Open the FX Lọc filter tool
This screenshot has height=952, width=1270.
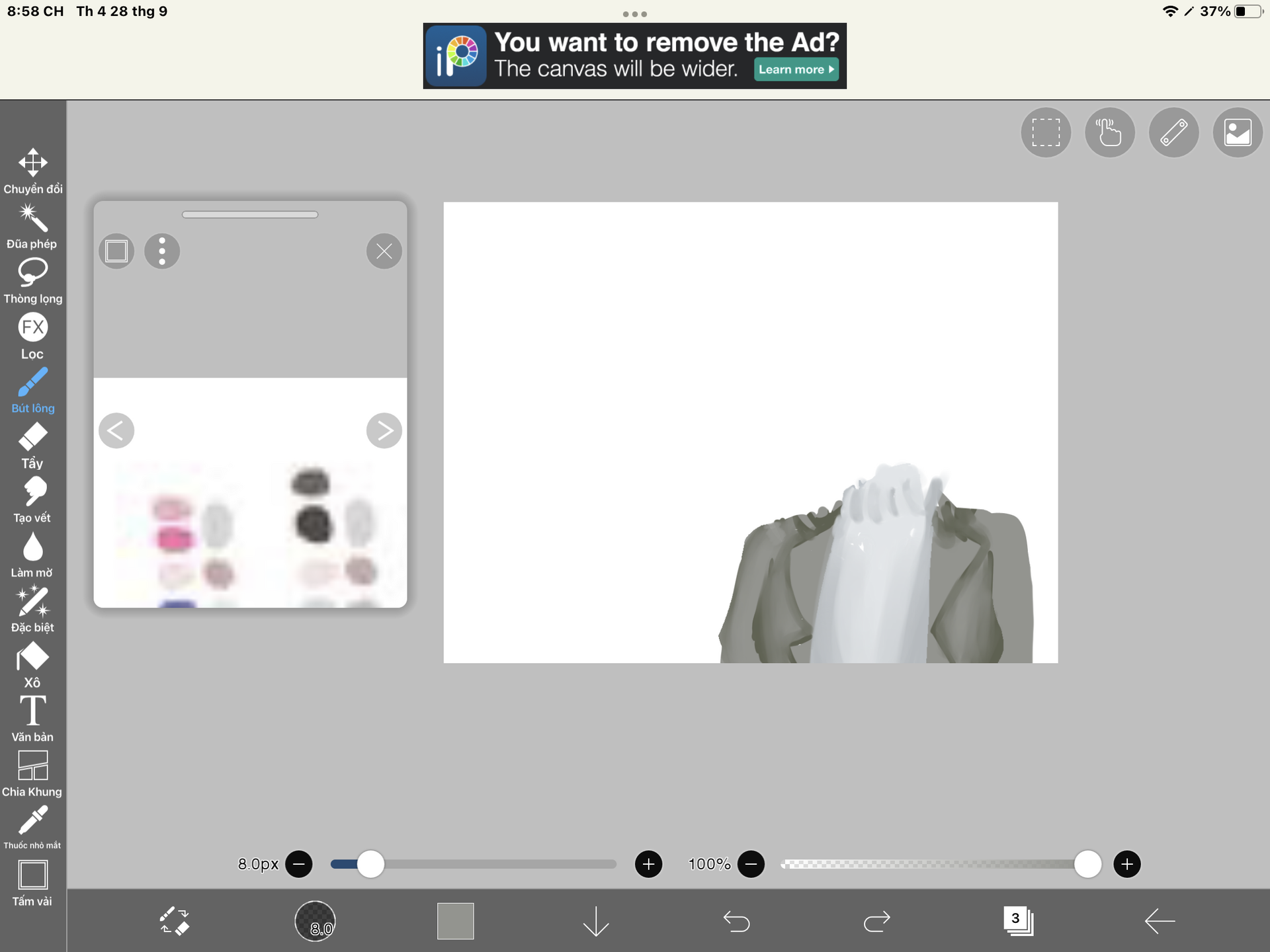click(x=32, y=336)
